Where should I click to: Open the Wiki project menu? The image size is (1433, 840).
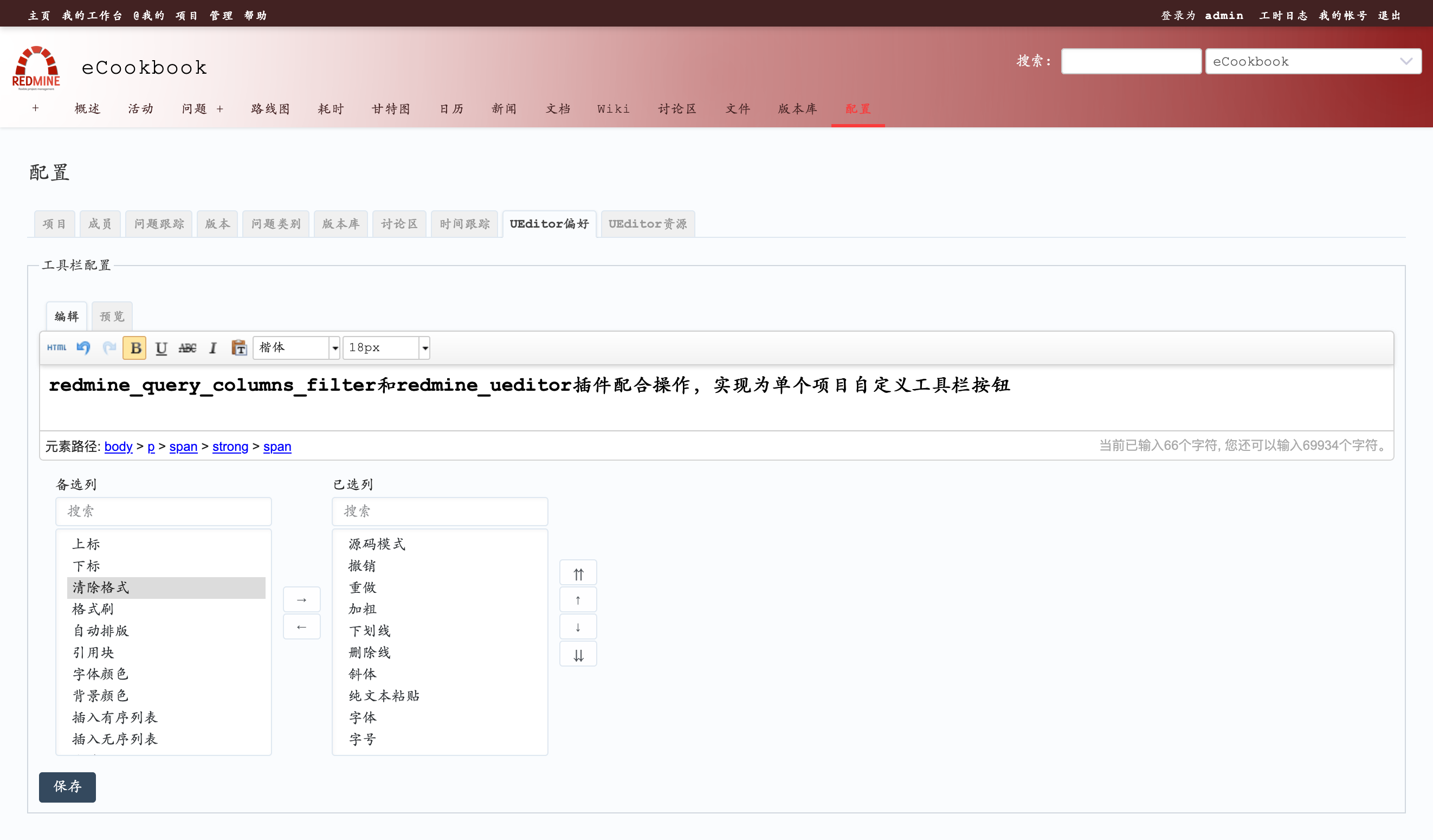614,108
